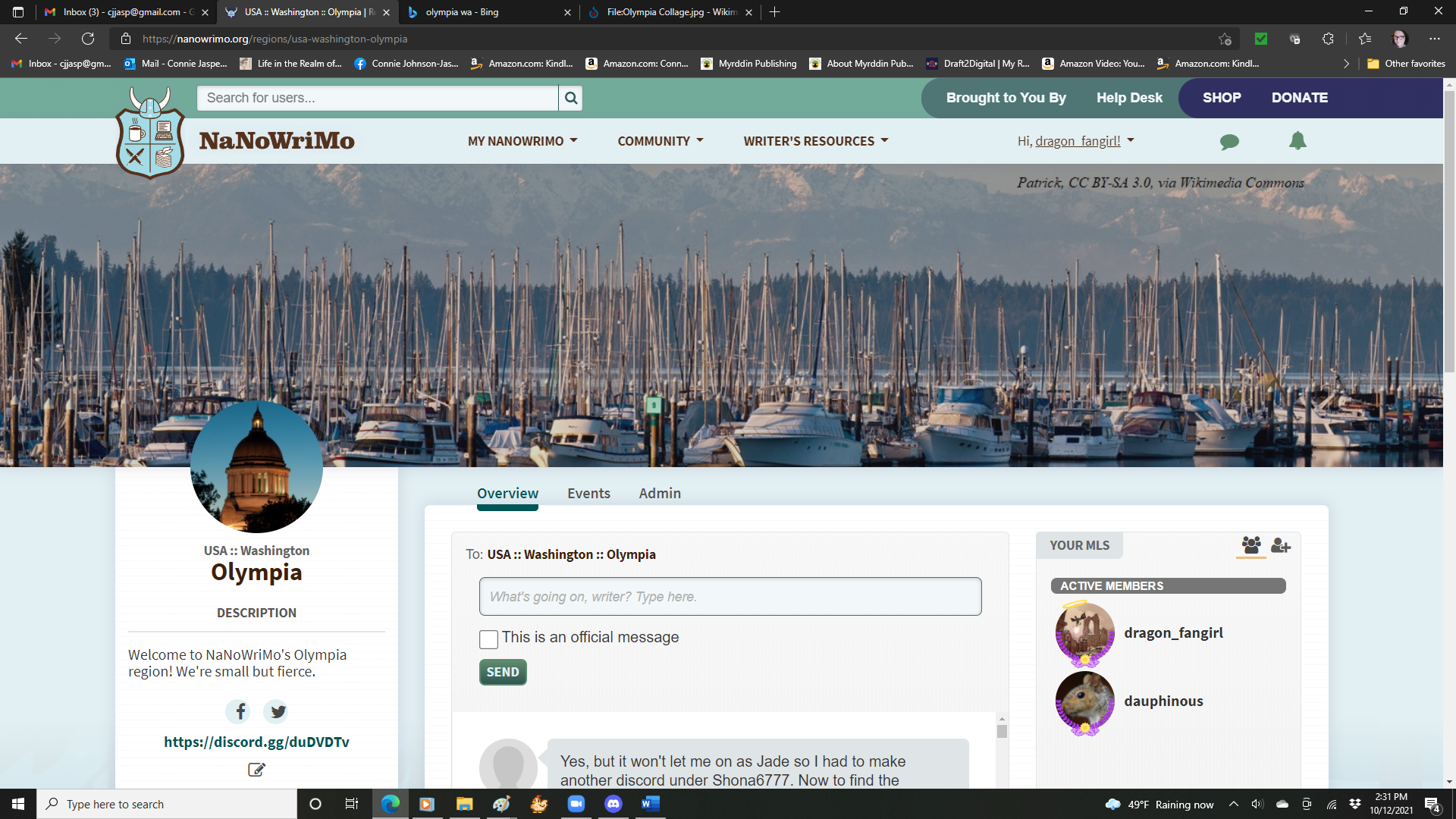
Task: Switch to the Admin tab
Action: click(x=659, y=493)
